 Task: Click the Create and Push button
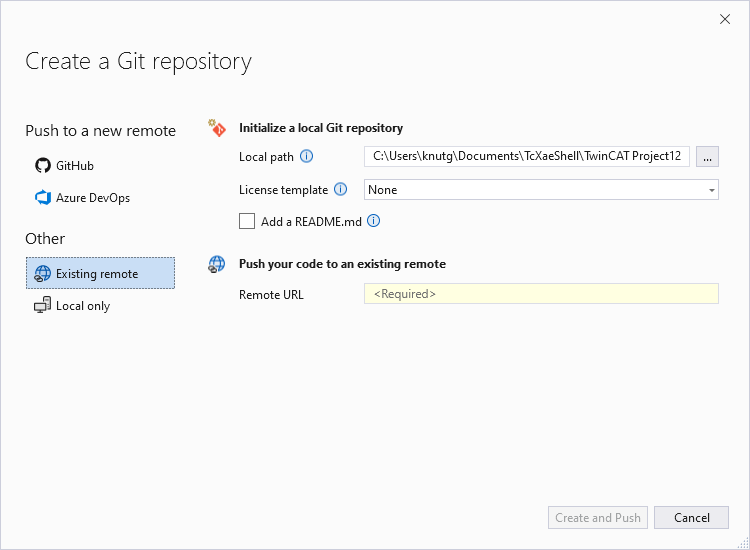[597, 517]
